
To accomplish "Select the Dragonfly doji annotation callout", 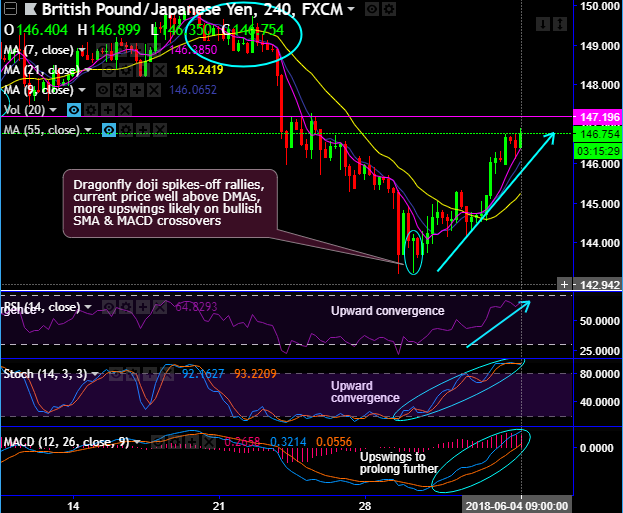I will (x=170, y=203).
